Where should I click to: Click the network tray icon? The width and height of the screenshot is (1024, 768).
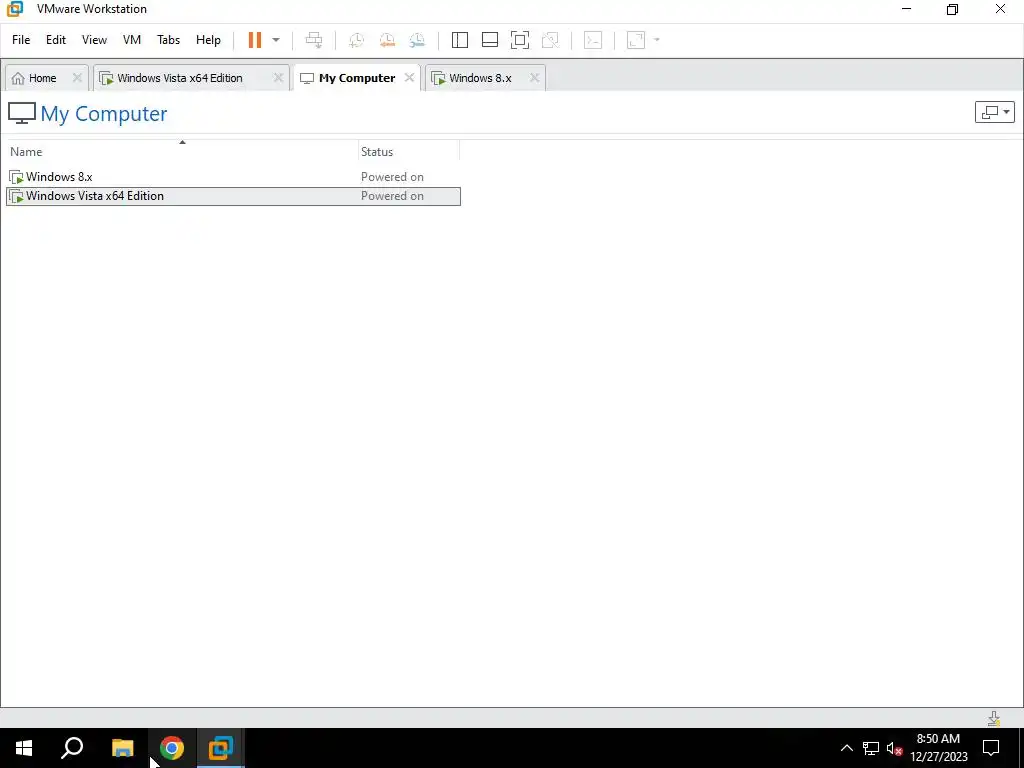871,748
